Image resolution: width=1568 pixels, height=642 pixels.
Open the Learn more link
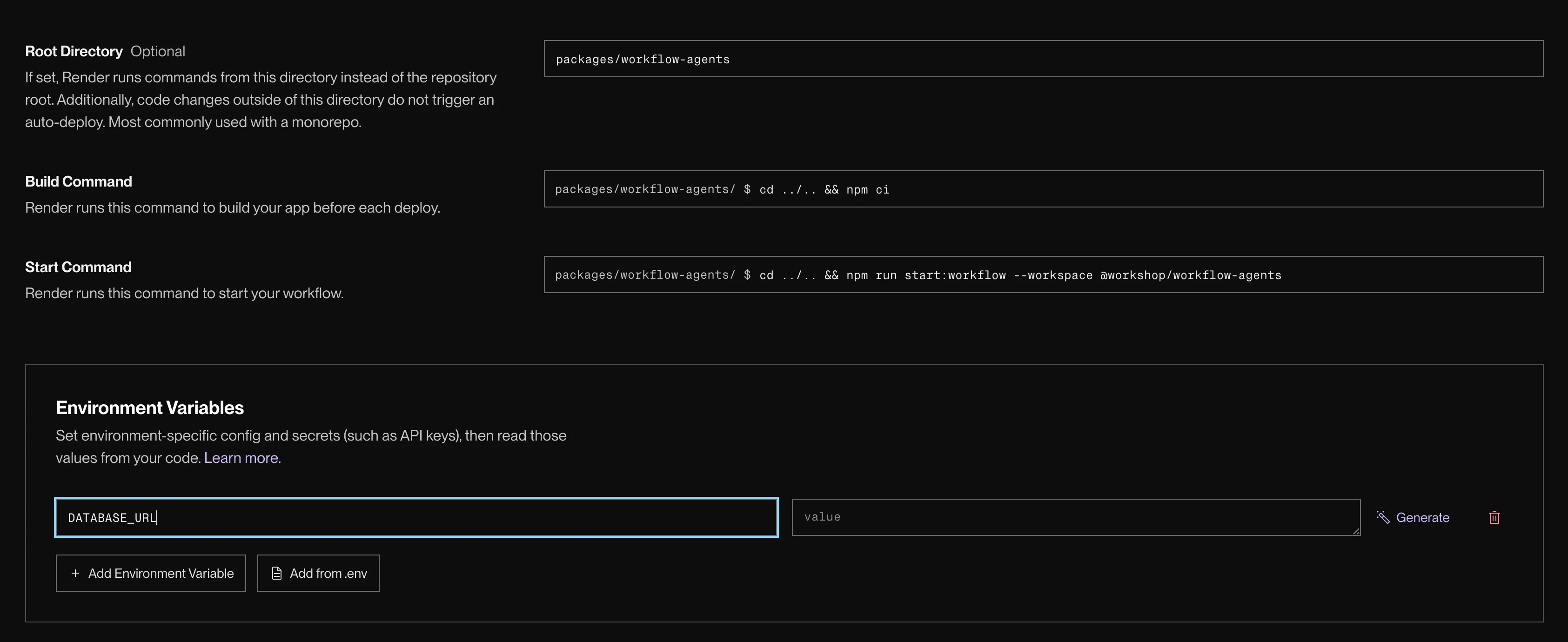(x=242, y=458)
